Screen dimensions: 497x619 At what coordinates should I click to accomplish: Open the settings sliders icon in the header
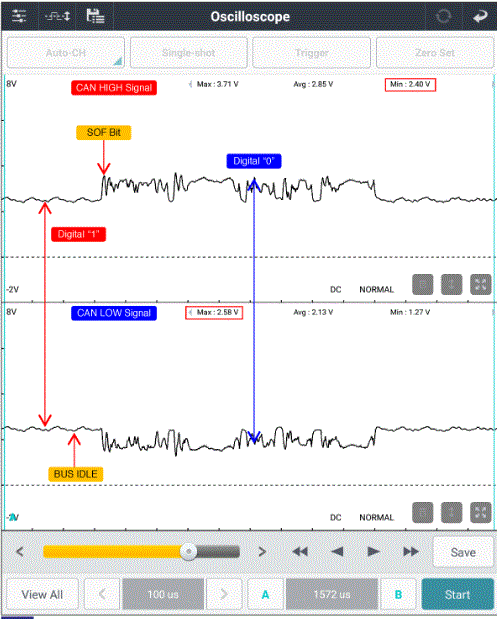pyautogui.click(x=19, y=17)
